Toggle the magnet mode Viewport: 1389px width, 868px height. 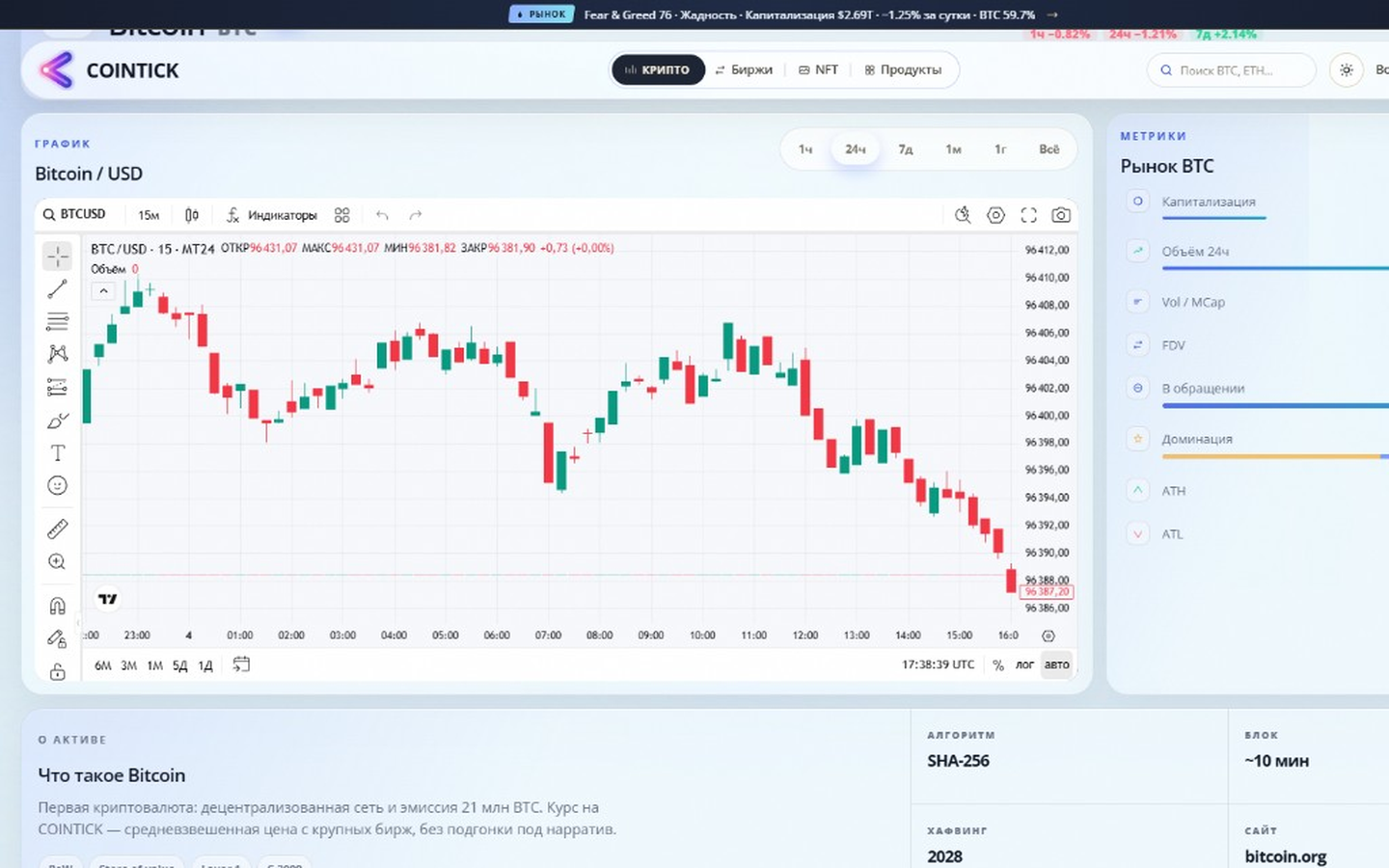(x=58, y=606)
